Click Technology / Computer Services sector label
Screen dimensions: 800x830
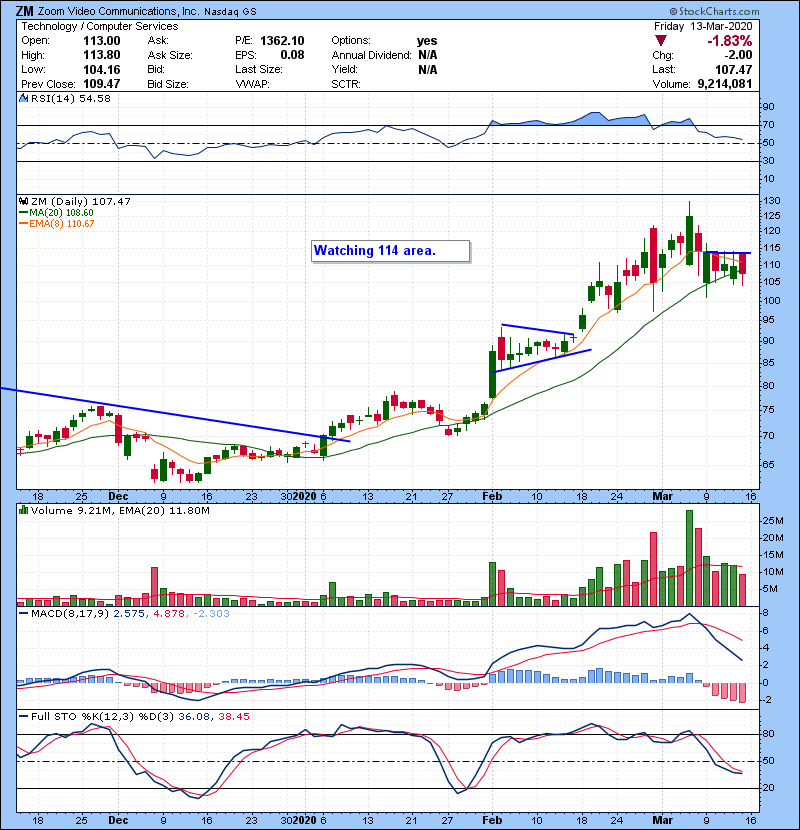(x=100, y=26)
